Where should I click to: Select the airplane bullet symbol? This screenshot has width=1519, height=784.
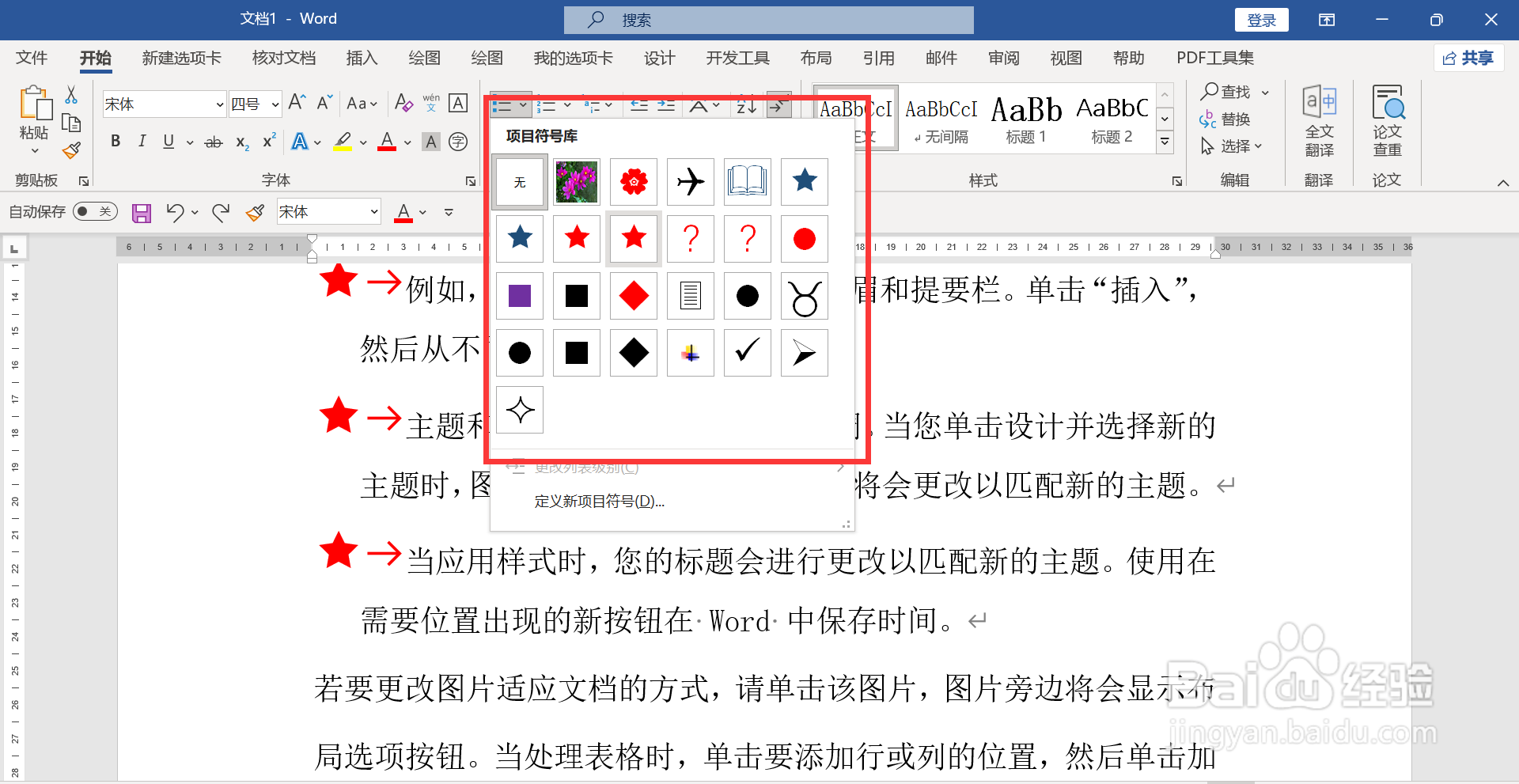[691, 182]
